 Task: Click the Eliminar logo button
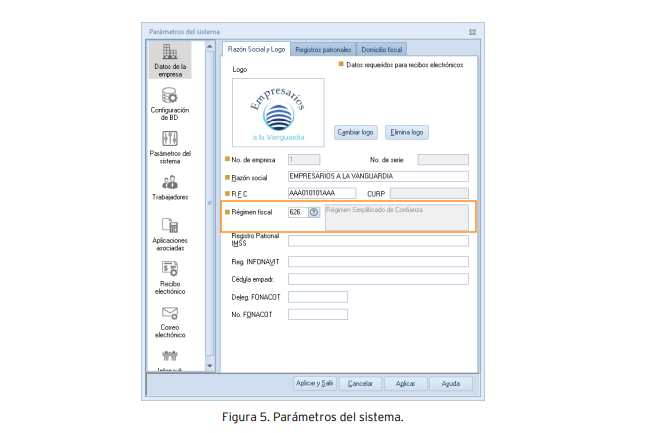pos(407,132)
